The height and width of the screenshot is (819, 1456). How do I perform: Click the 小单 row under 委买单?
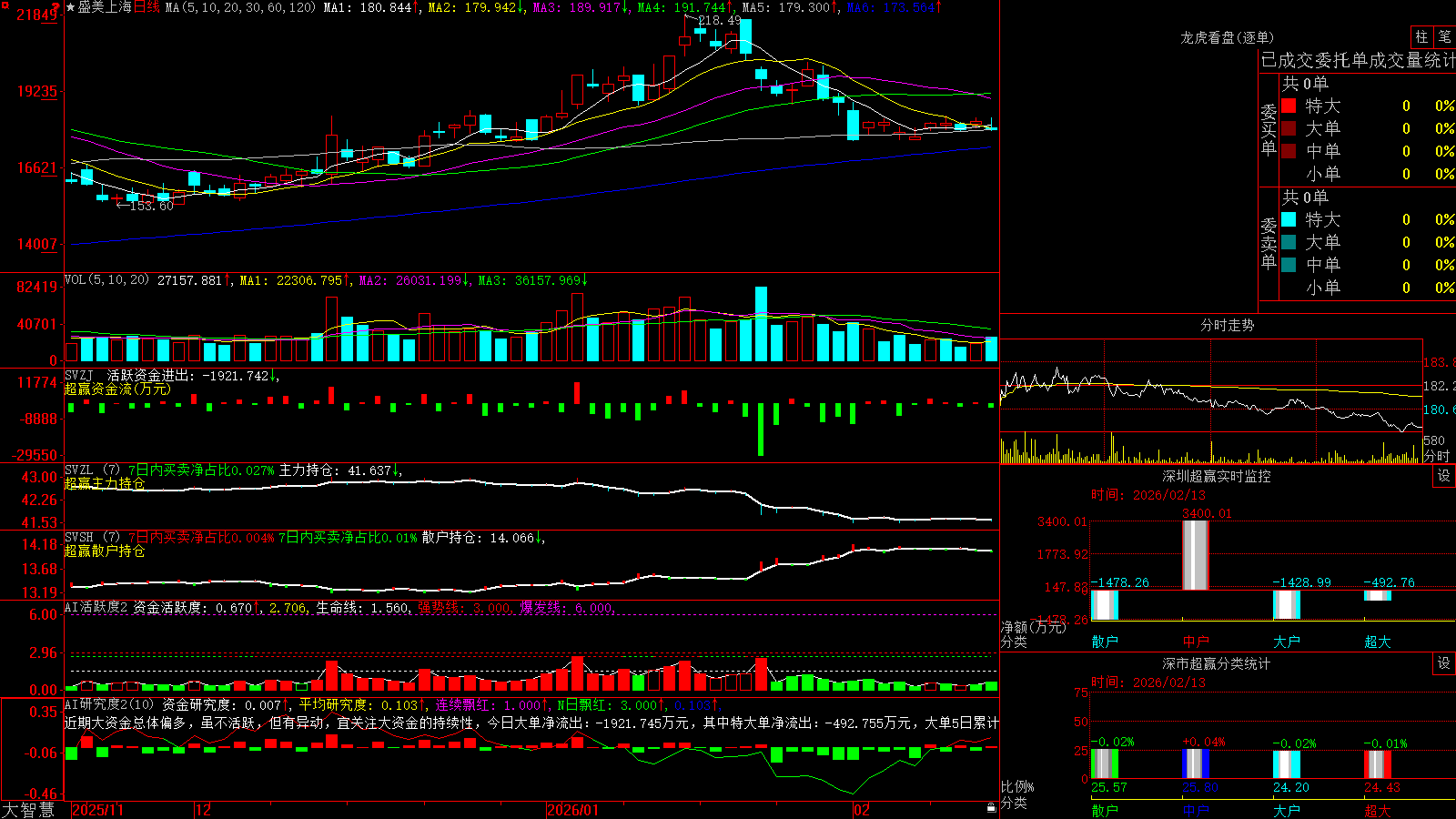[1368, 174]
